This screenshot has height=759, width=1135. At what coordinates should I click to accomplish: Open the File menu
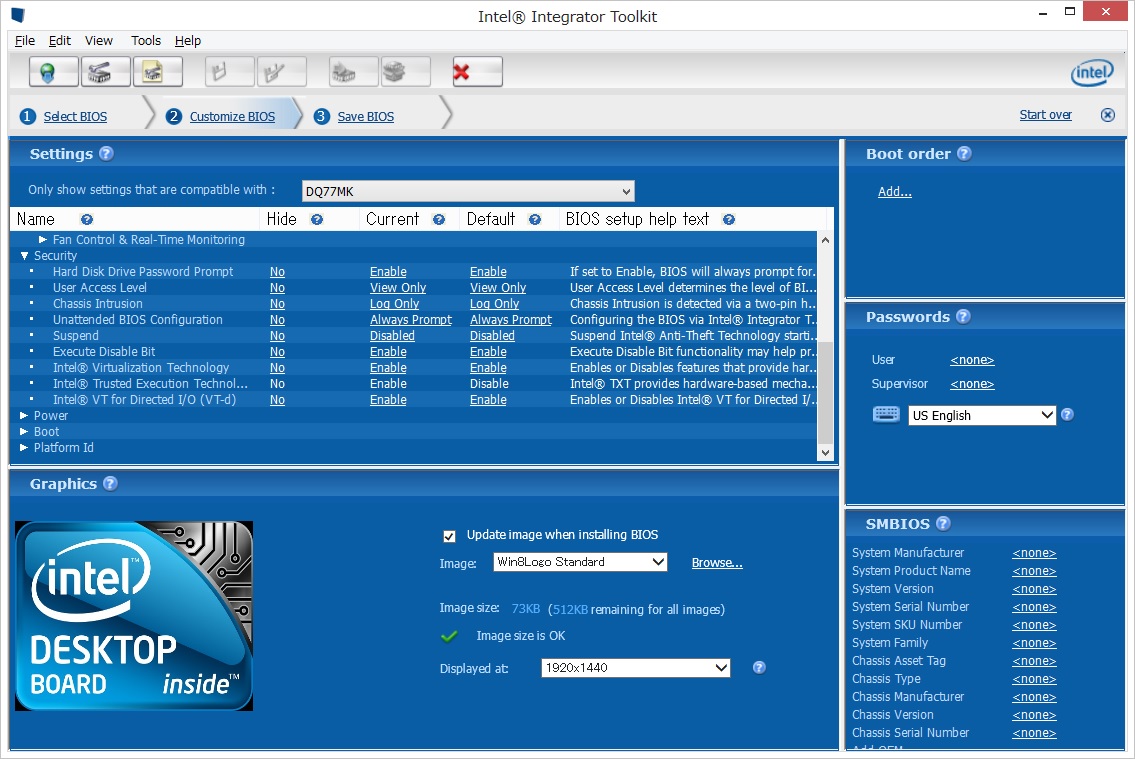(25, 41)
